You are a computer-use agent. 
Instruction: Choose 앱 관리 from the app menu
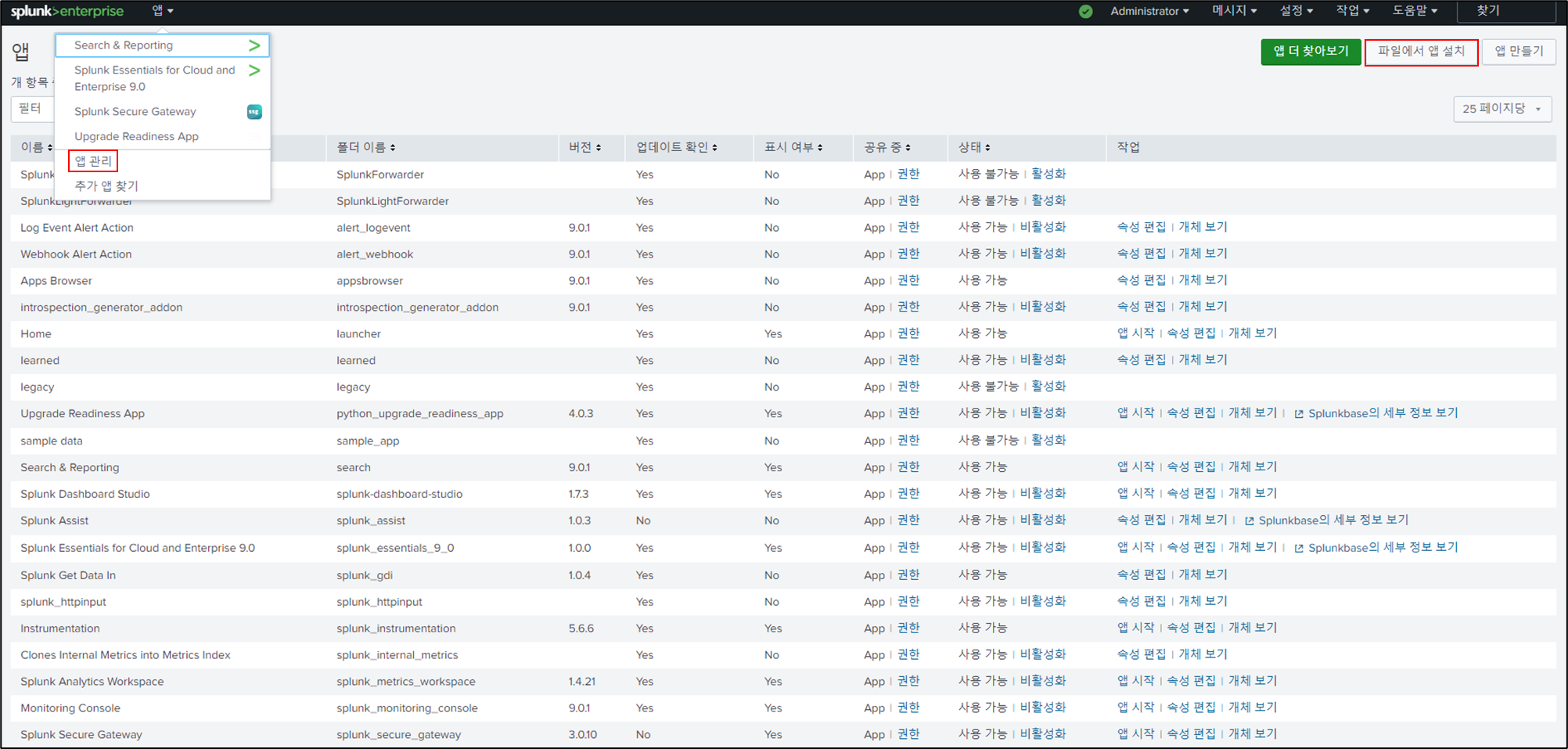coord(93,161)
